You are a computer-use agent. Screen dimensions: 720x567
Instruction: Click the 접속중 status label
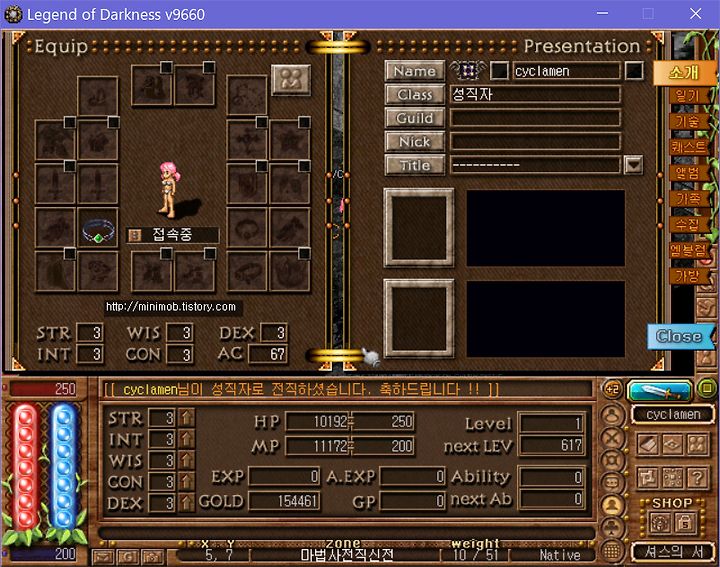point(172,235)
